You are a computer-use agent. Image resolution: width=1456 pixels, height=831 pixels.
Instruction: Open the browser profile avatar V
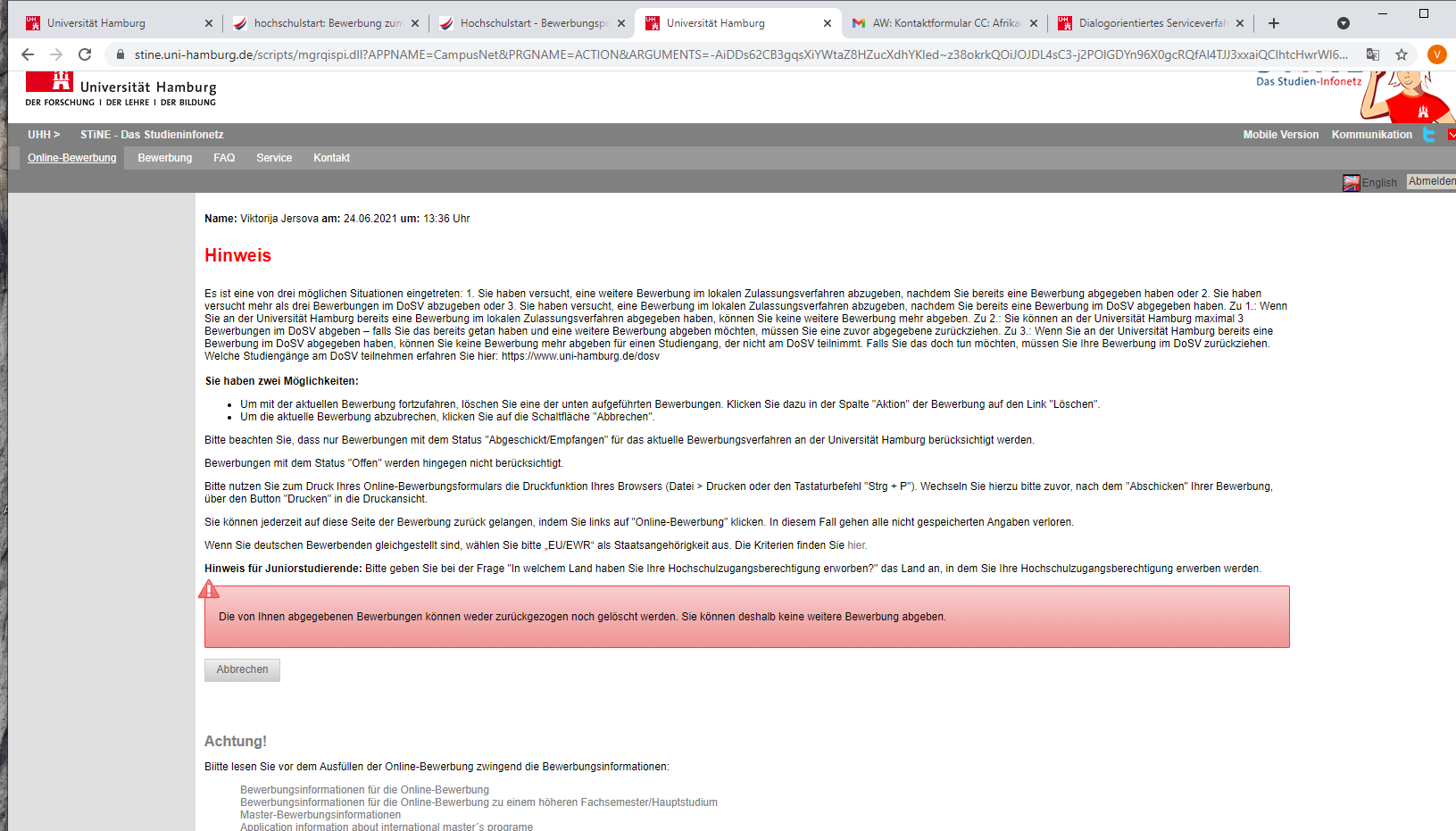1437,54
